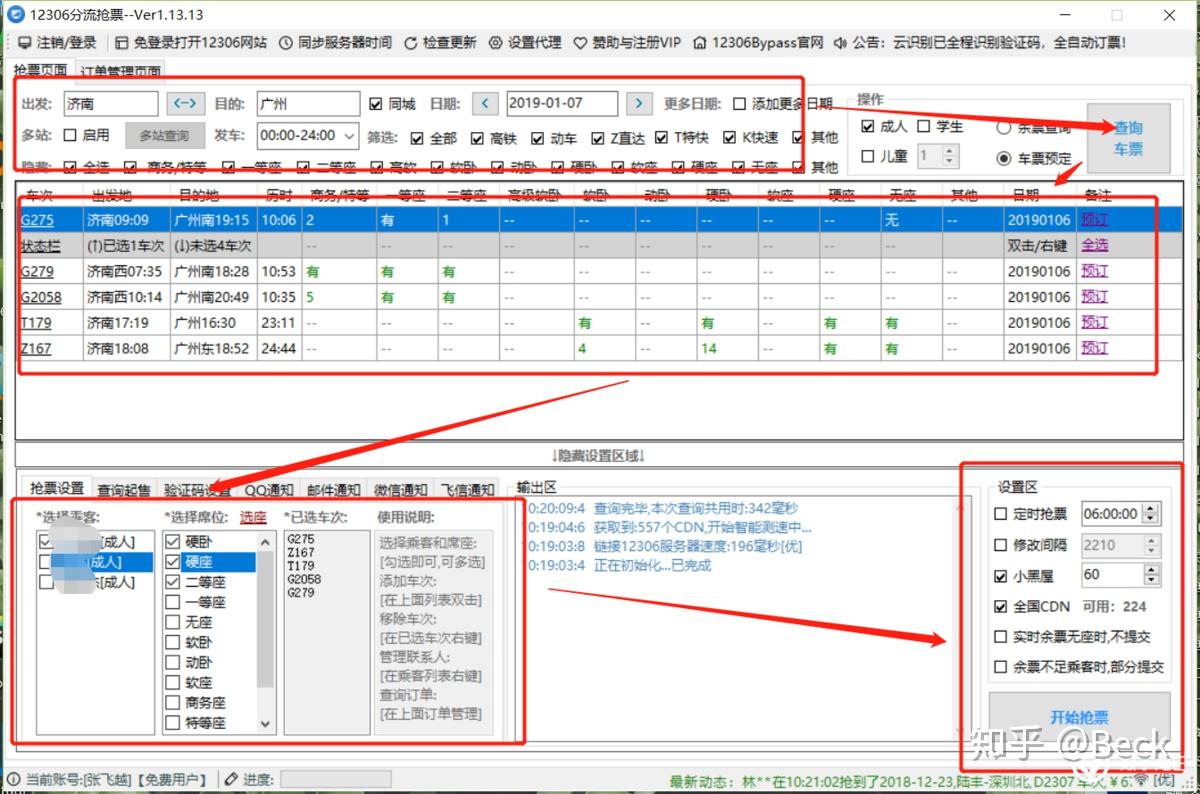Click the date field 2019-01-07
Image resolution: width=1200 pixels, height=794 pixels.
click(560, 103)
